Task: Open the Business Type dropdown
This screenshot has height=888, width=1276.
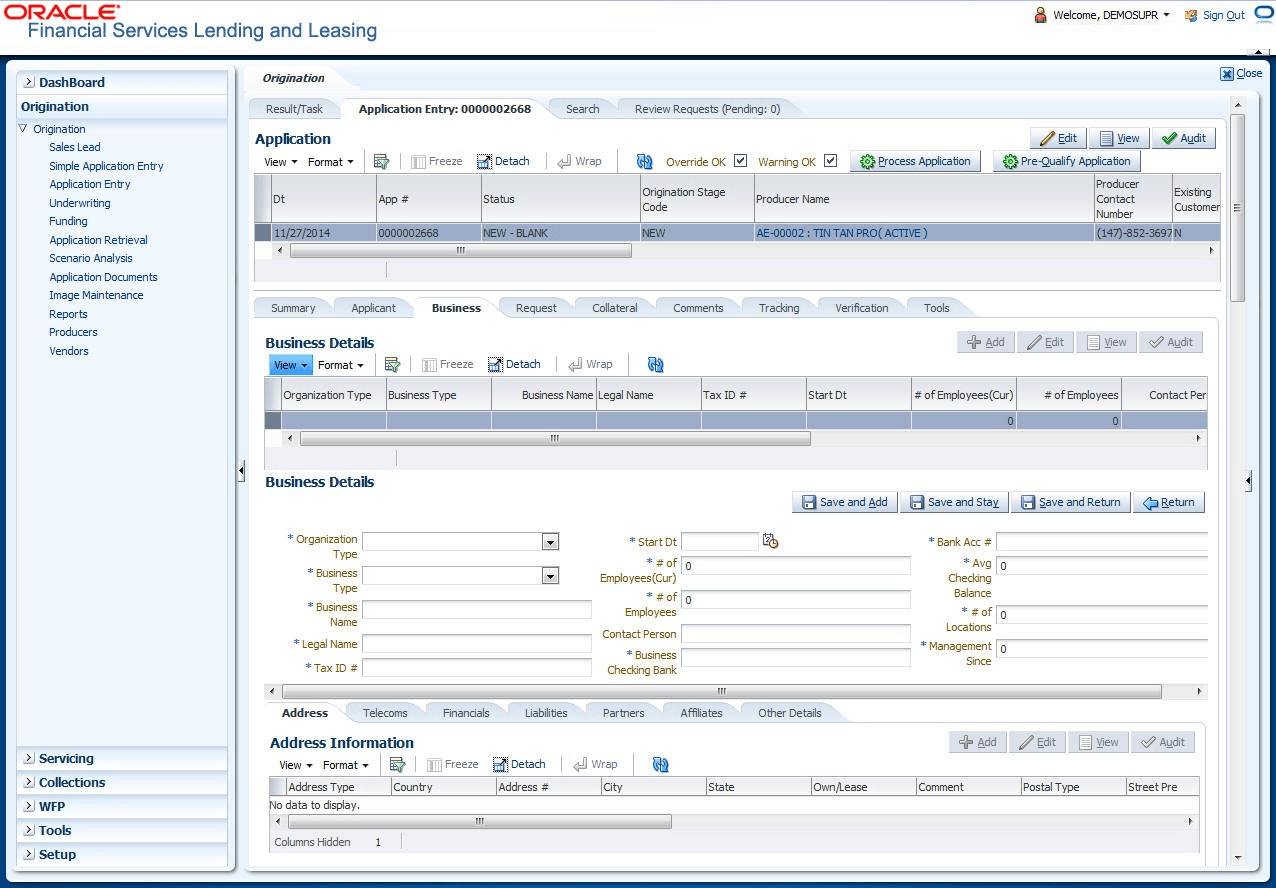Action: point(550,576)
